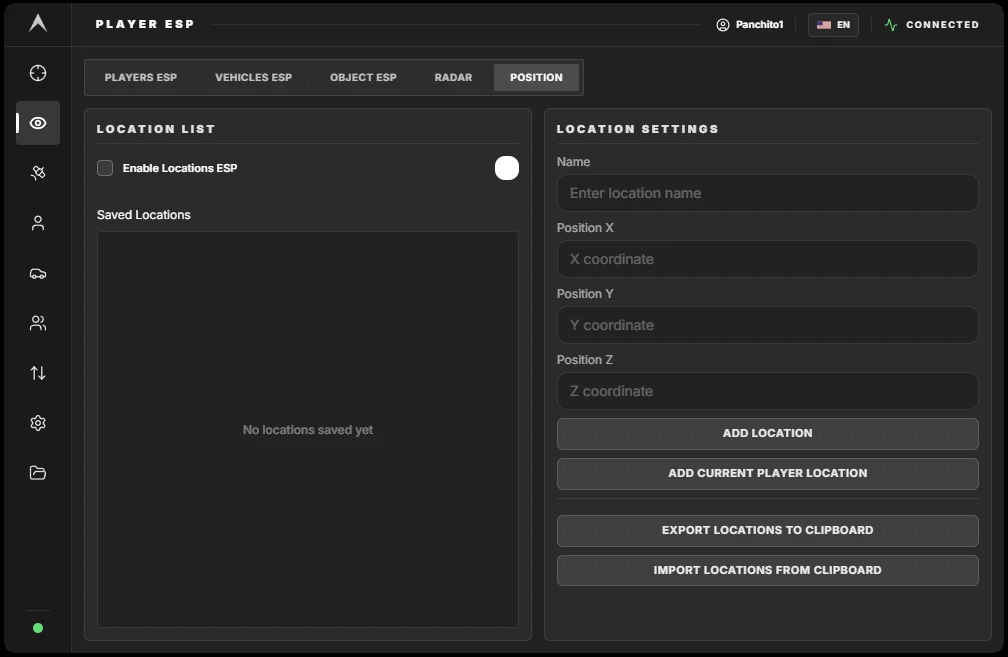Click the Add Location button
1008x657 pixels.
768,433
